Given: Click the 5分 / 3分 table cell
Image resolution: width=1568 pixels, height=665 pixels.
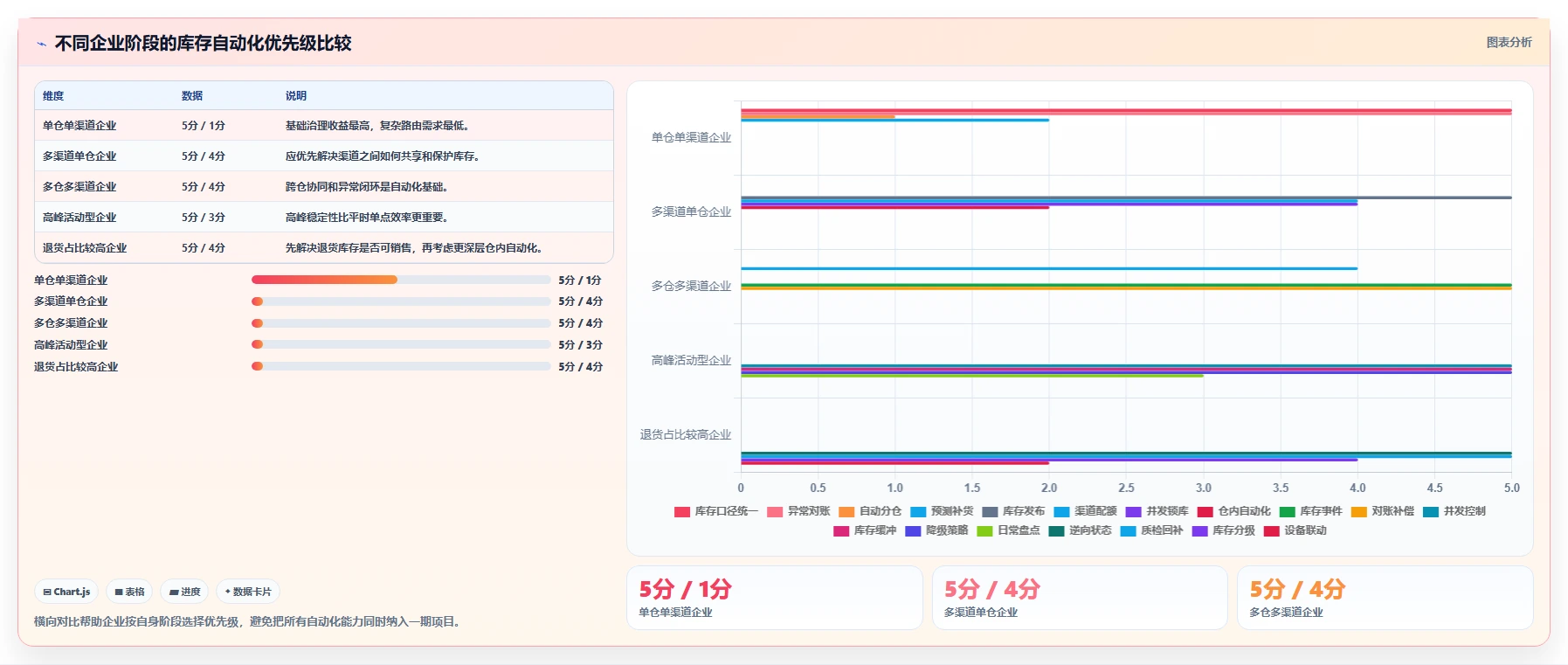Looking at the screenshot, I should [204, 218].
